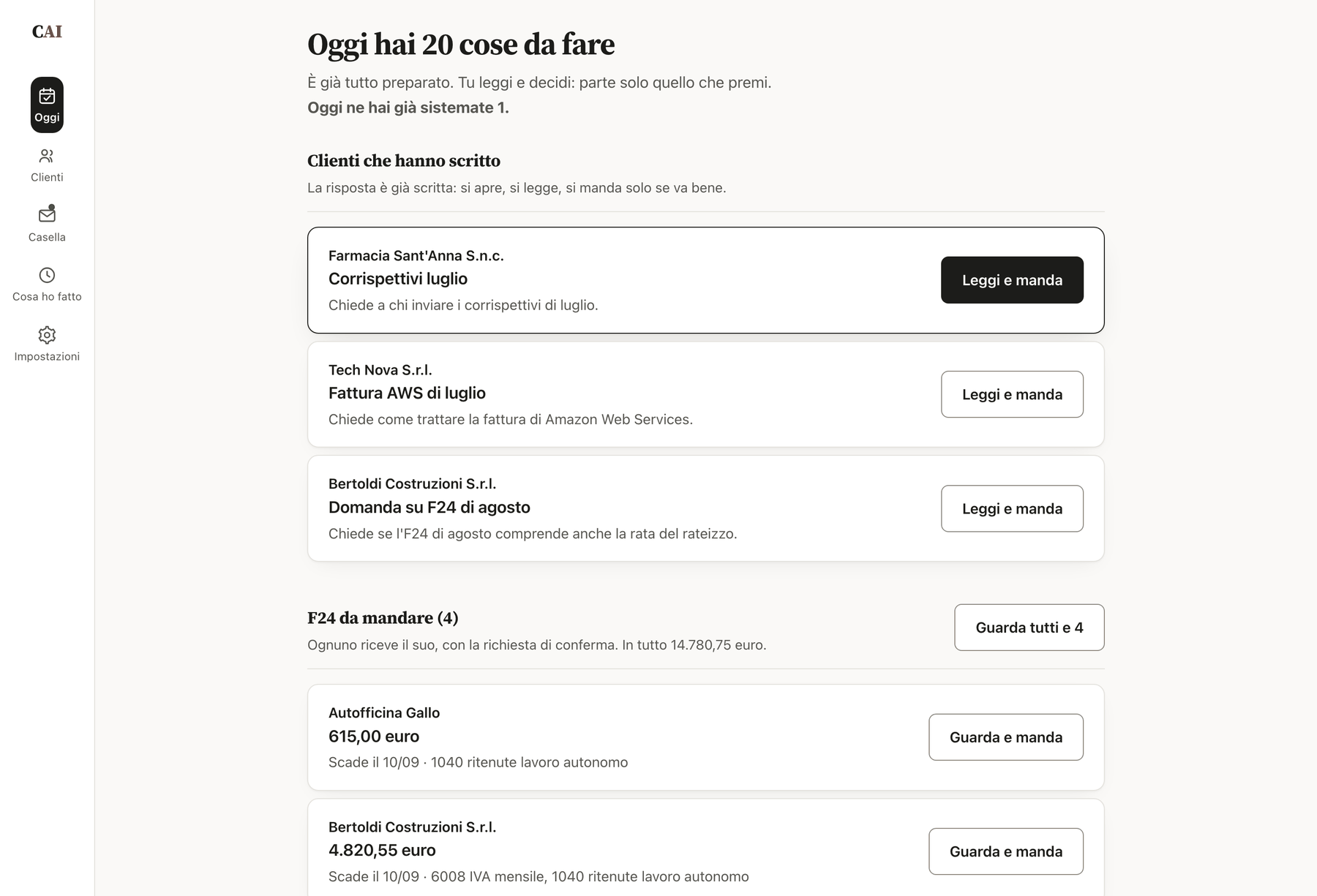Click Leggi e manda for Farmacia Sant'Anna
Image resolution: width=1317 pixels, height=896 pixels.
pos(1012,280)
